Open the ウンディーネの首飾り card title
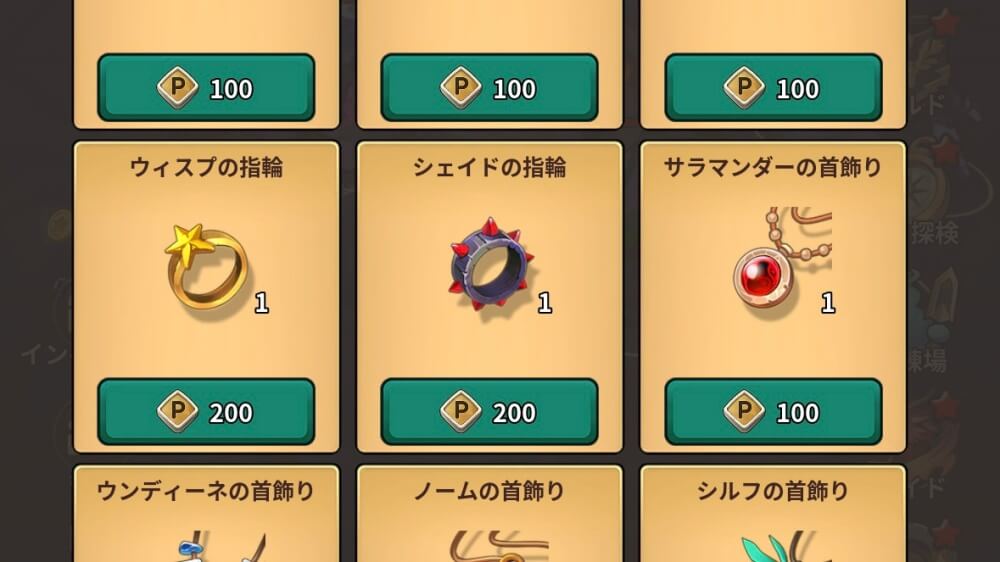 coord(206,491)
